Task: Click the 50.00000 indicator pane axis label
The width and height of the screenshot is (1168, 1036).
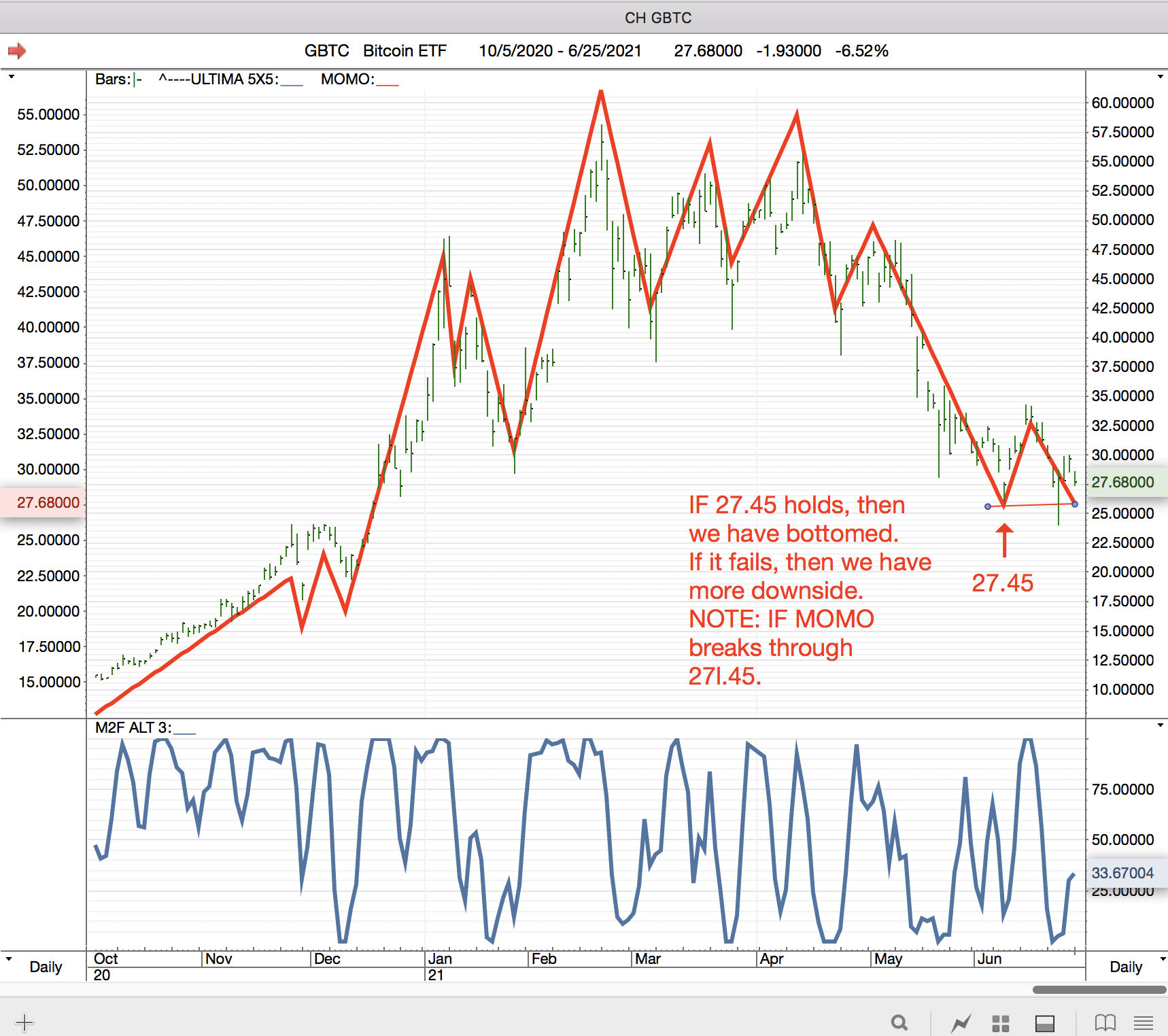Action: pos(1122,840)
